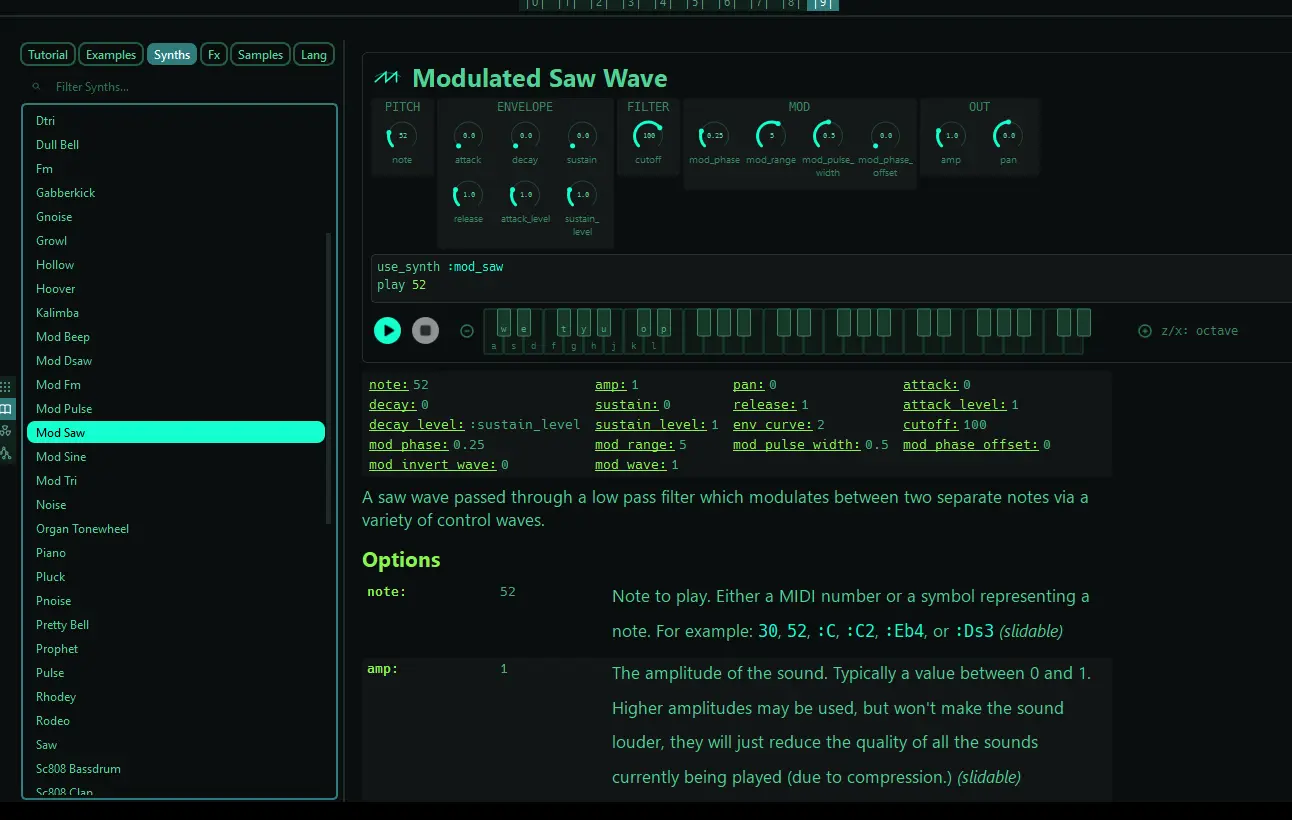Lower the keyboard octave with the minus icon
Image resolution: width=1292 pixels, height=820 pixels.
[467, 331]
